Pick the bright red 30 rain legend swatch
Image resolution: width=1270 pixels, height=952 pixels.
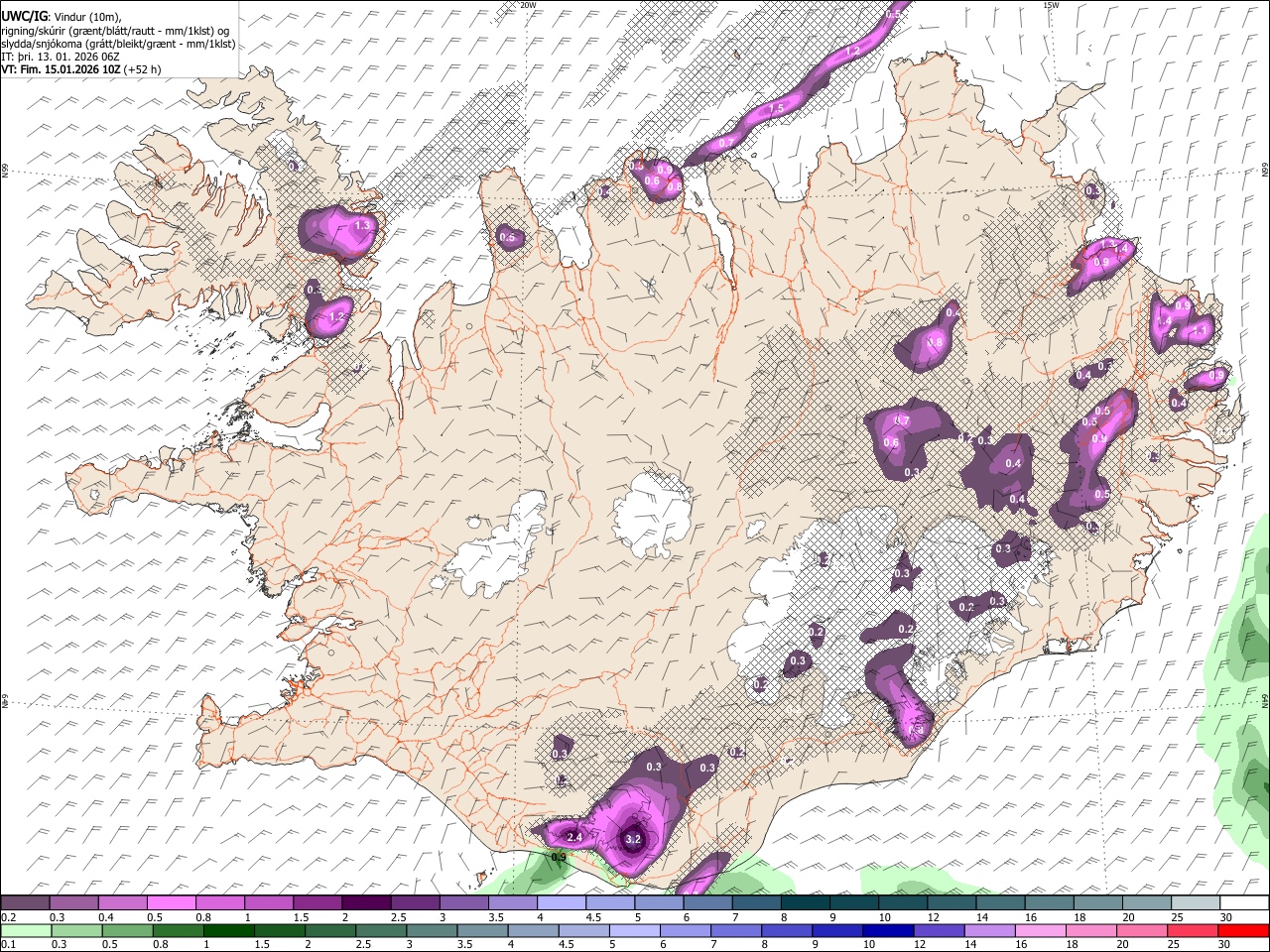pos(1244,930)
